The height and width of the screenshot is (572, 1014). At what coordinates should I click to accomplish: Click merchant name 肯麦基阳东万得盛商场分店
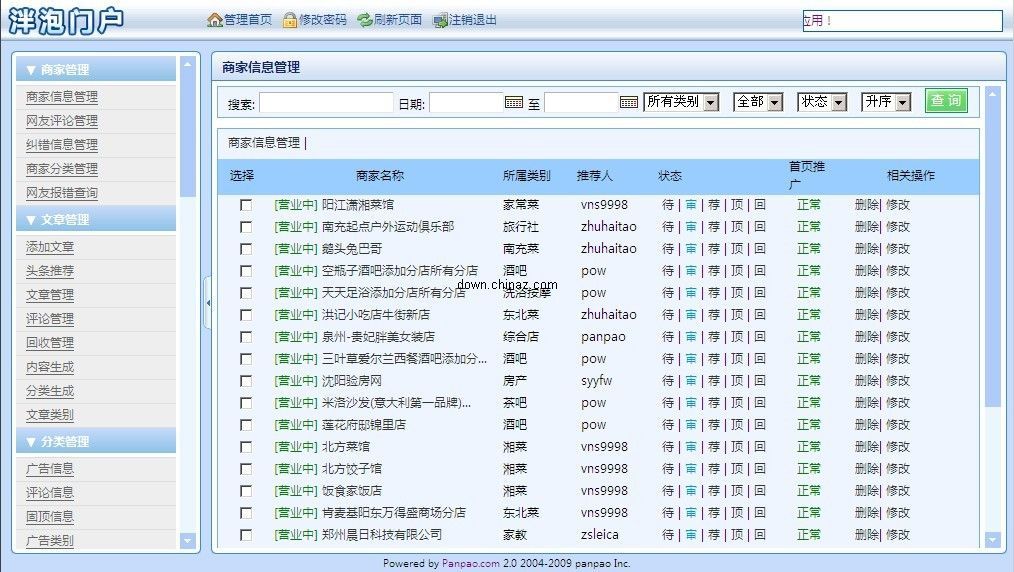[394, 513]
